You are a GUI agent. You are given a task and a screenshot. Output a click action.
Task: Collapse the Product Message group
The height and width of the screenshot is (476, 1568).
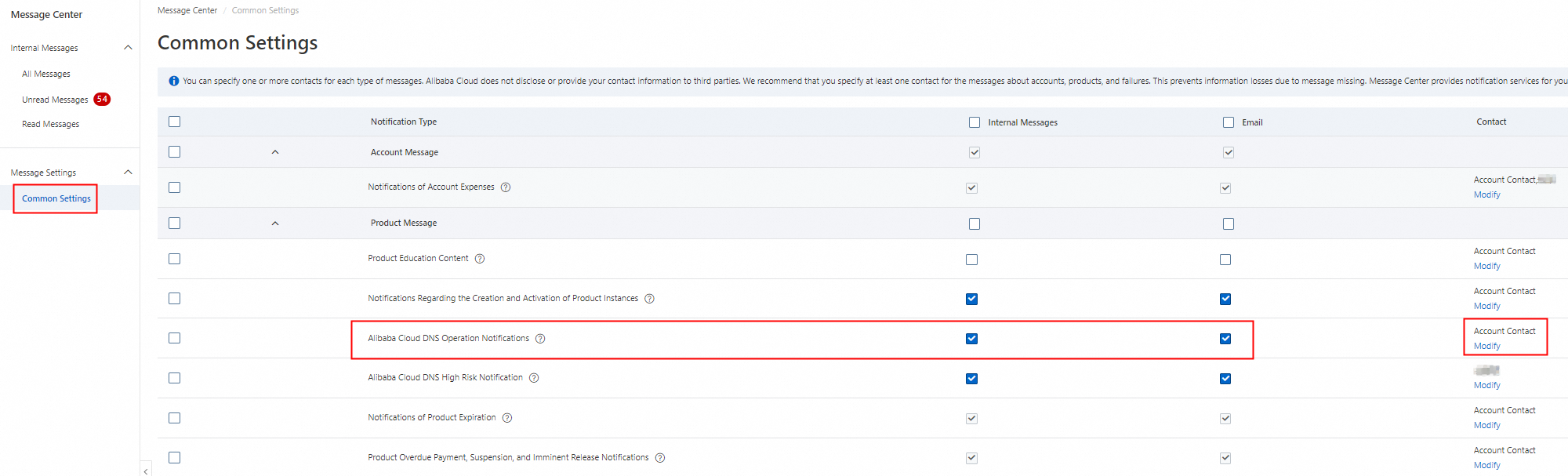(x=275, y=223)
